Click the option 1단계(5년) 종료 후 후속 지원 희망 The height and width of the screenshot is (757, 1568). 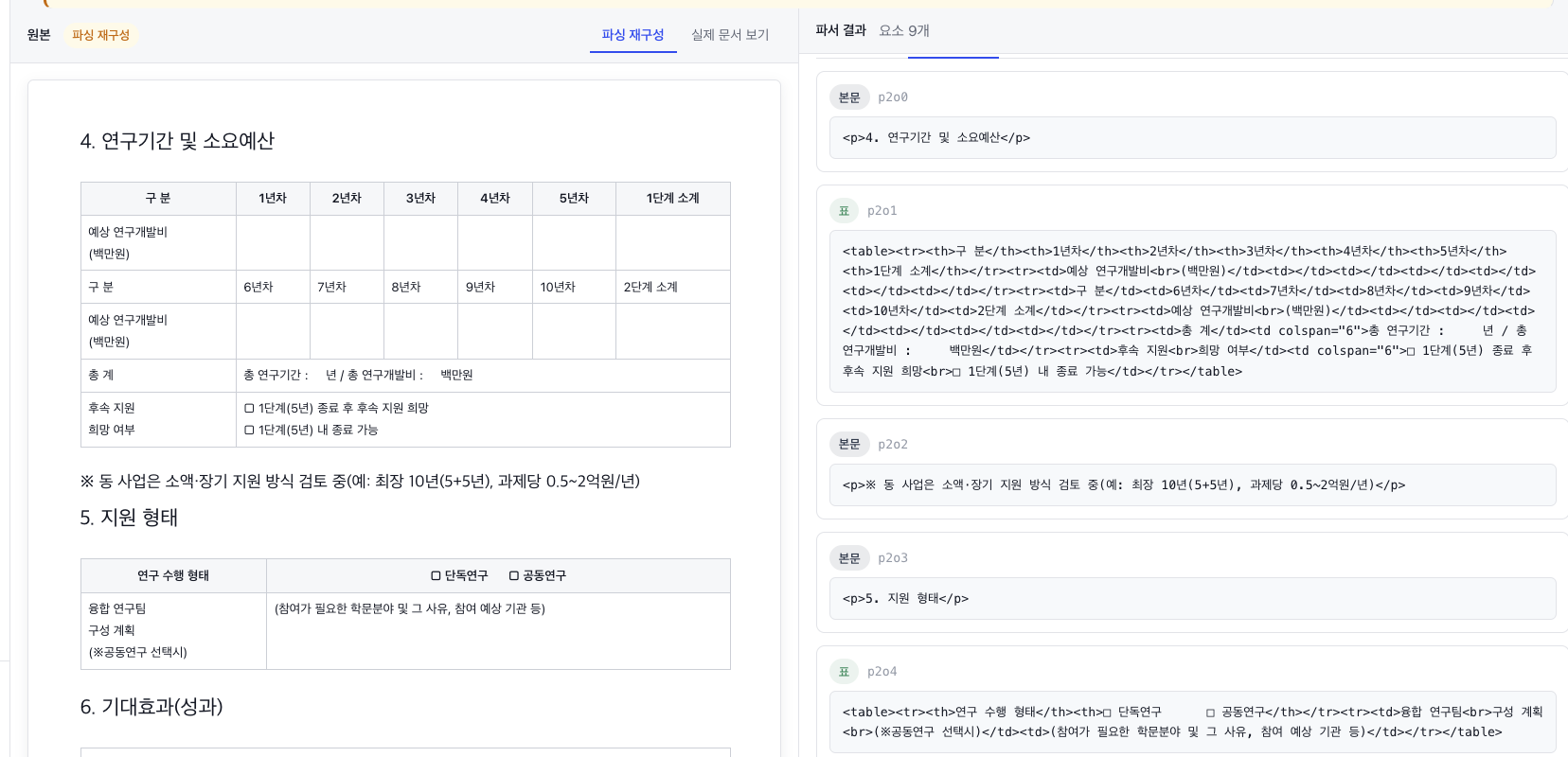coord(336,408)
